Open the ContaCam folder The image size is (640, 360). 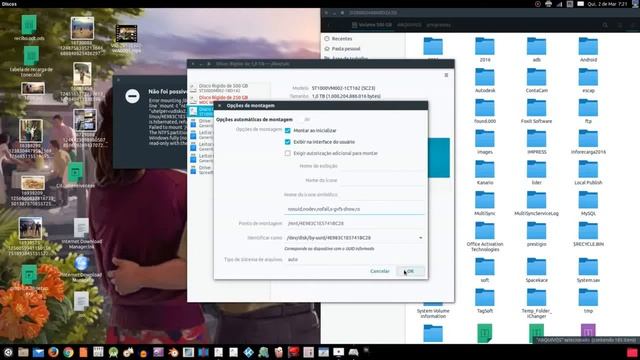536,80
